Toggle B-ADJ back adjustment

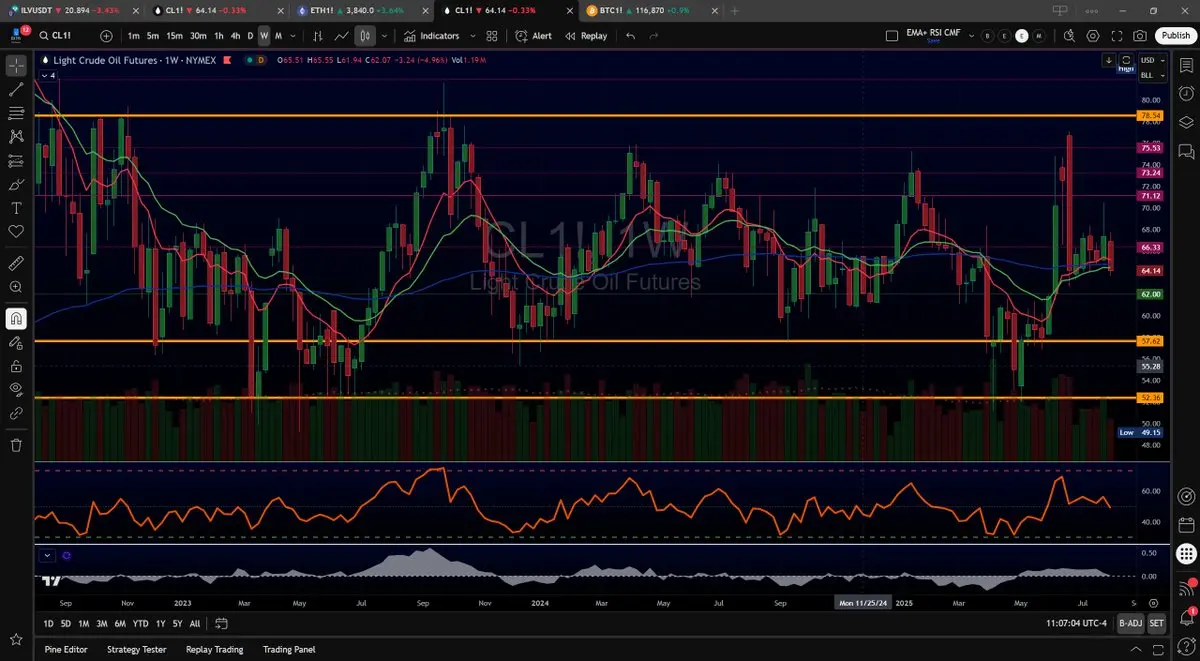(1130, 624)
